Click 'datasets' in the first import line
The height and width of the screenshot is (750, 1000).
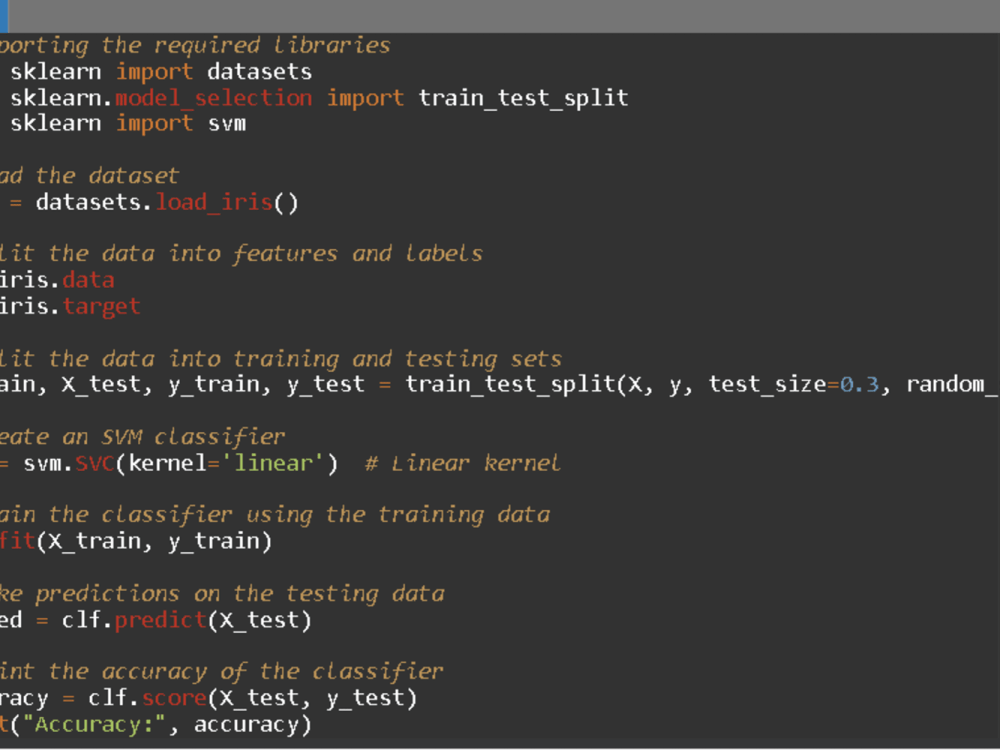(260, 71)
